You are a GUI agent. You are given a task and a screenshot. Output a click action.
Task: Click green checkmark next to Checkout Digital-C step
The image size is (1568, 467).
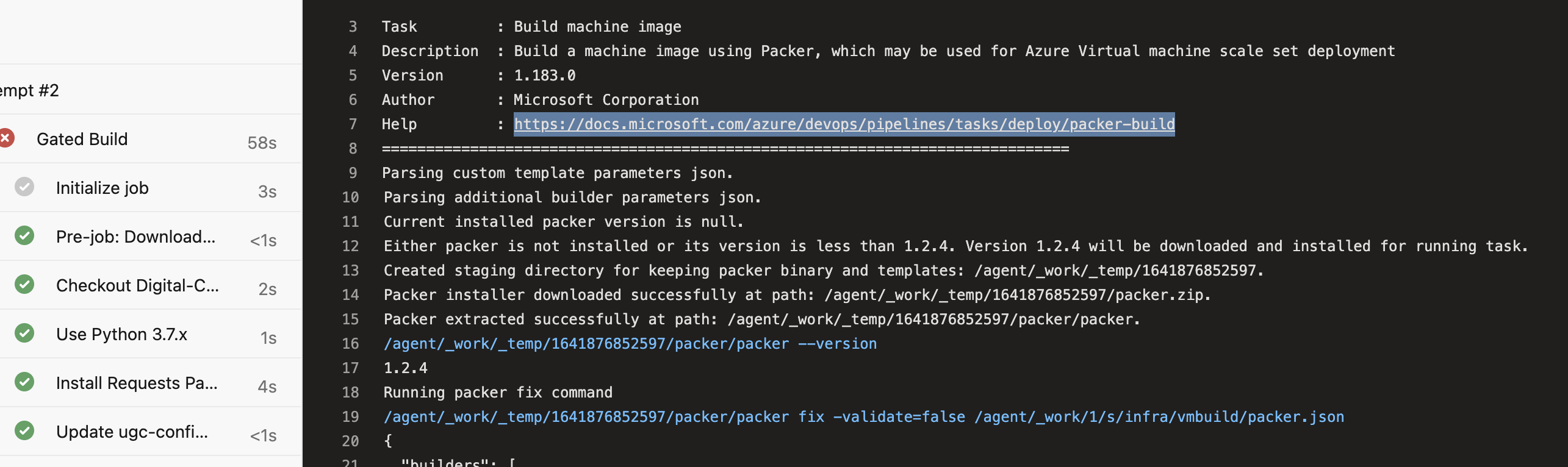pyautogui.click(x=24, y=285)
